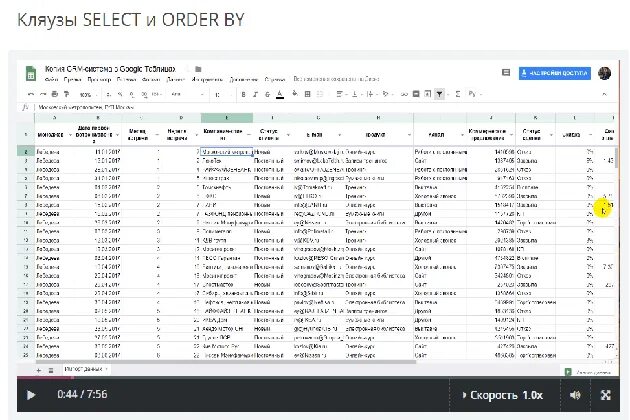Apply percent number format

[120, 94]
